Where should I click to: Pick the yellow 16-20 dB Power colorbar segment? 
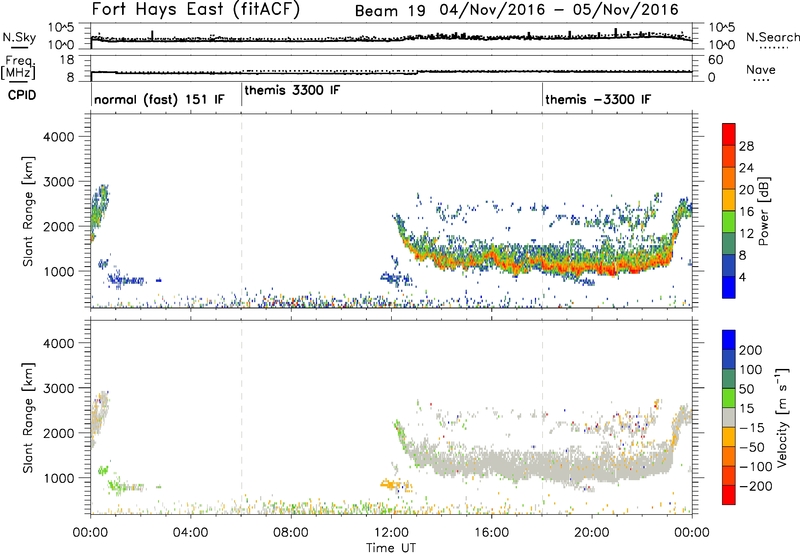(729, 200)
